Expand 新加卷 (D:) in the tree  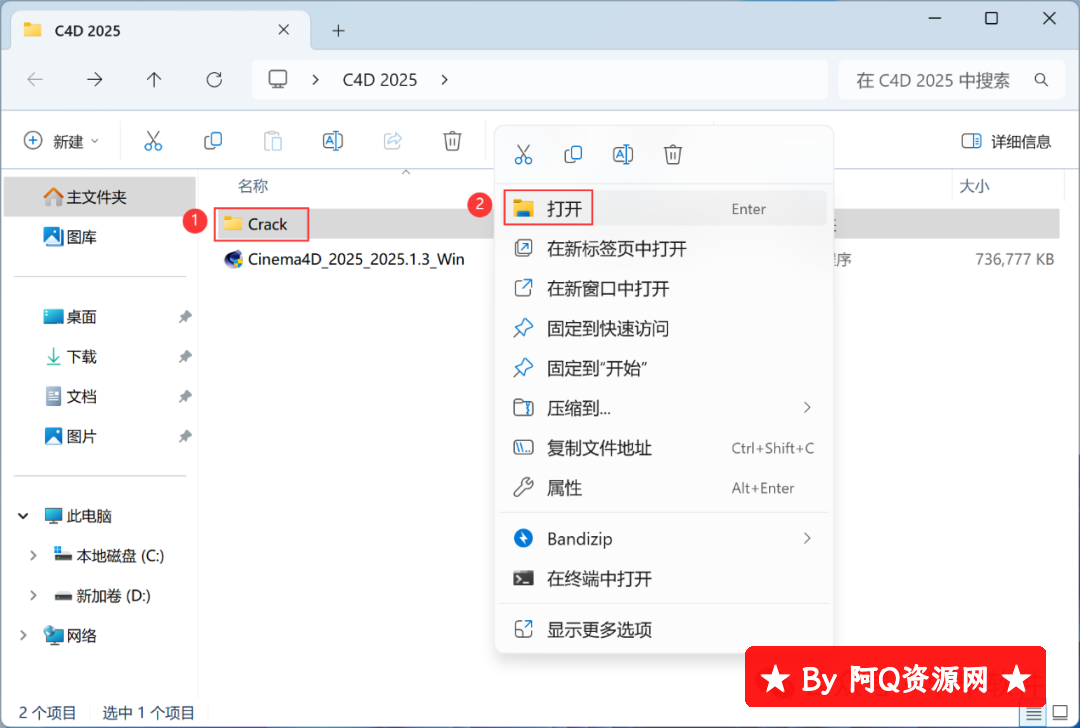(33, 596)
